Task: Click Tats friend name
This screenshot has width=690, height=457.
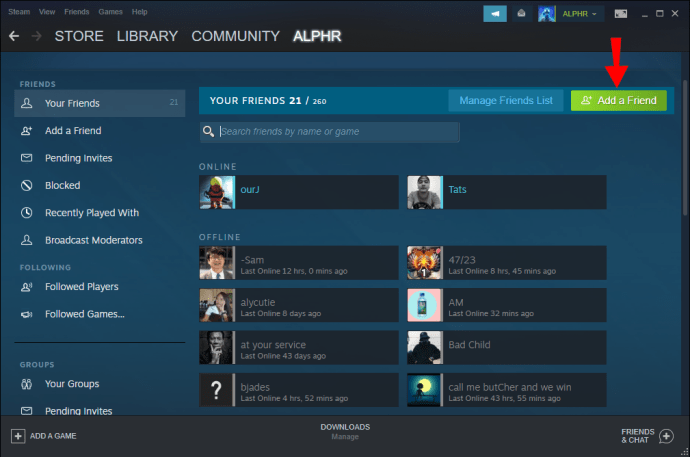Action: (x=457, y=190)
